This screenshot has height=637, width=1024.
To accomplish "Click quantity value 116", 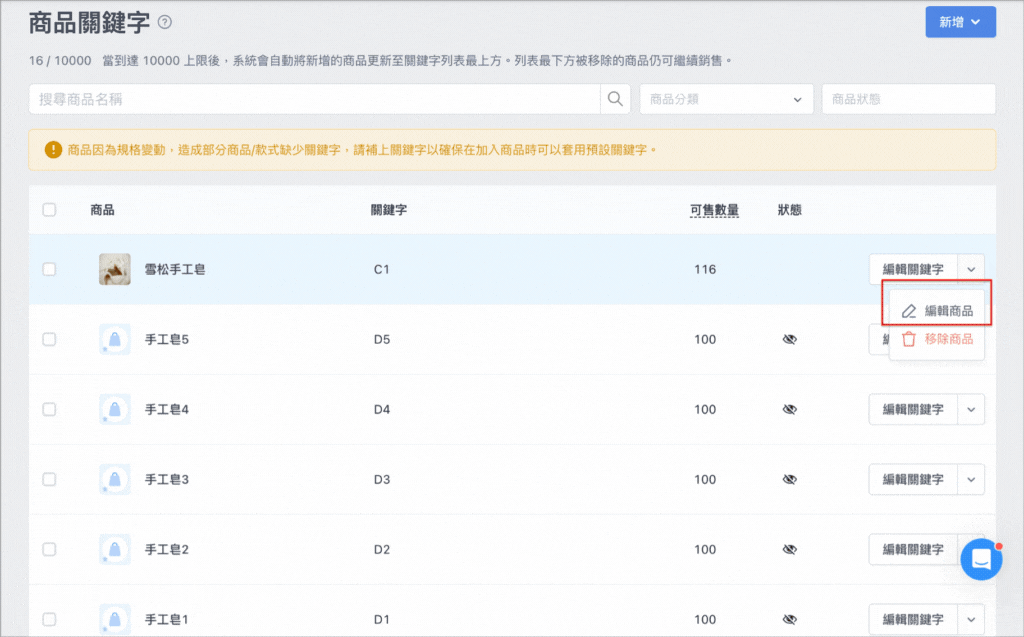I will coord(705,269).
